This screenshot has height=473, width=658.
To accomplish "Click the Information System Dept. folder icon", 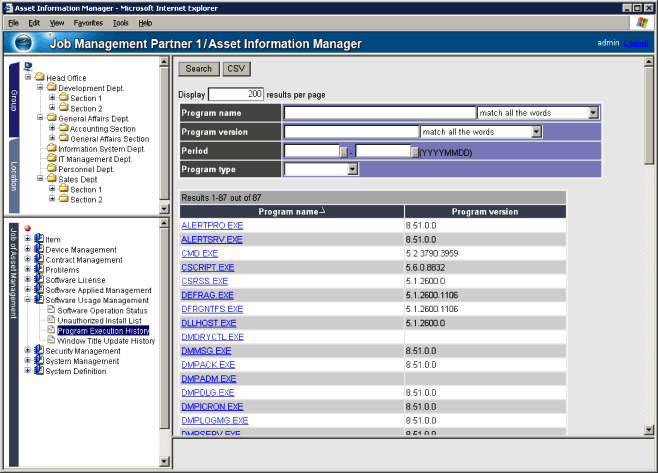I will [51, 149].
